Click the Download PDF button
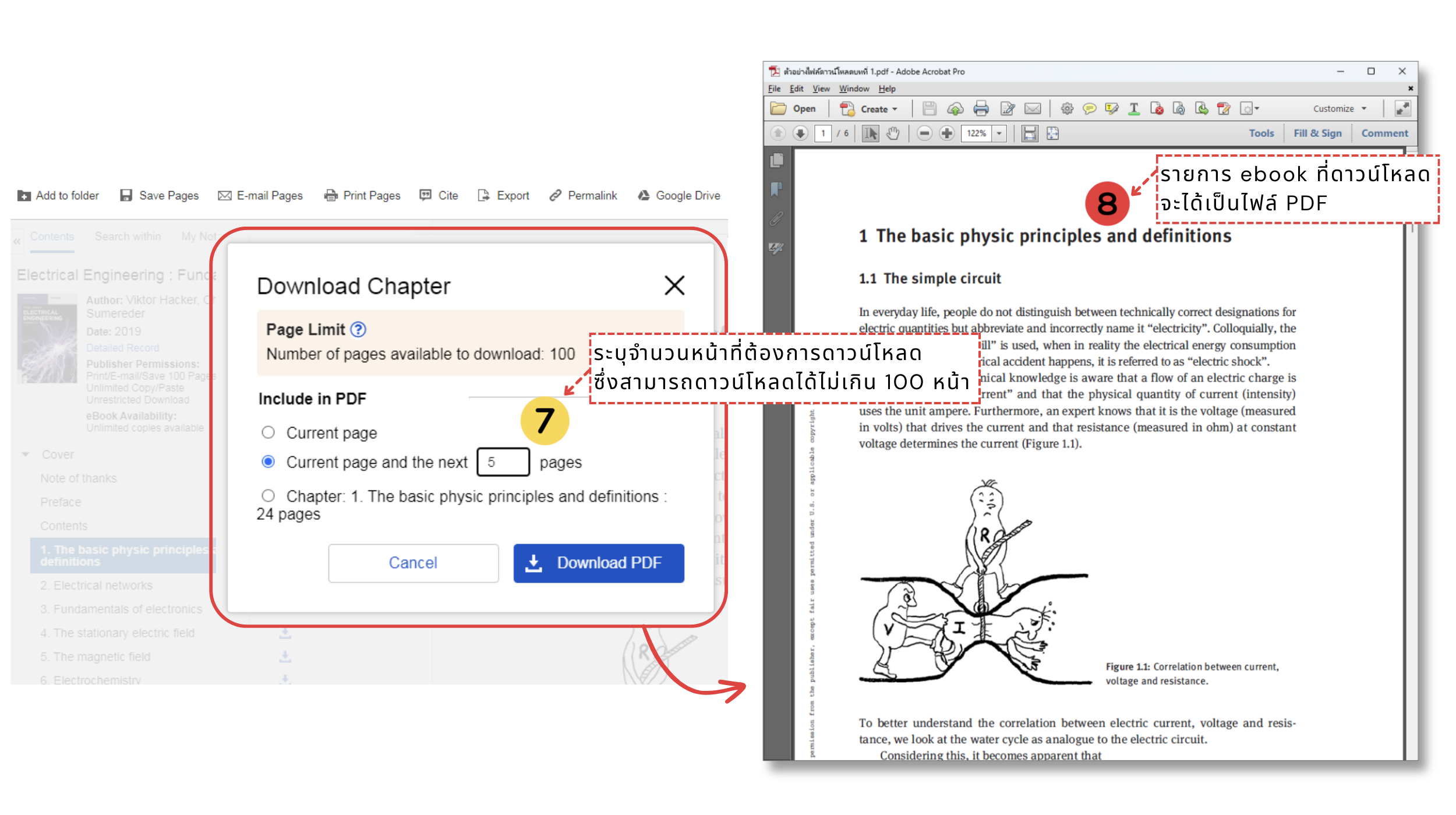This screenshot has width=1456, height=815. pos(599,563)
